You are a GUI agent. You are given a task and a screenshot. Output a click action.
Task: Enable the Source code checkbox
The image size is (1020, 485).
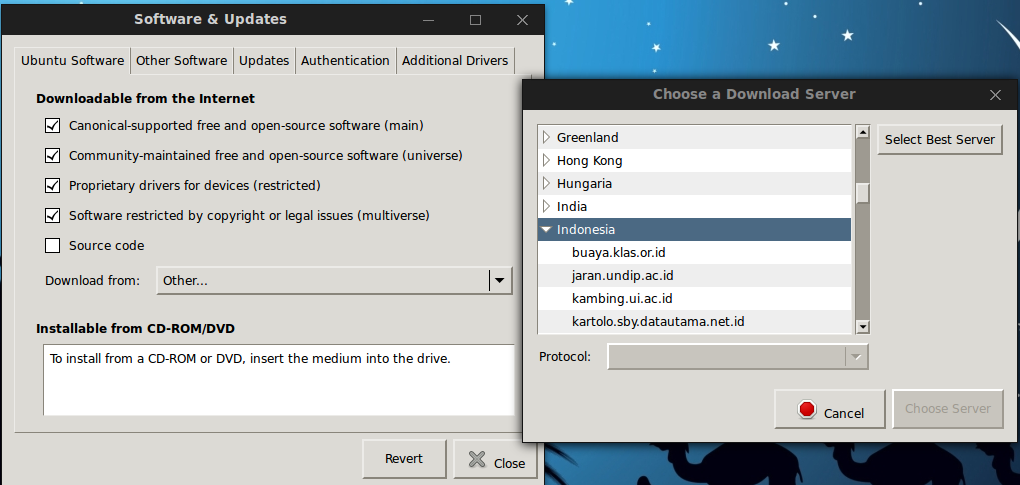tap(53, 246)
